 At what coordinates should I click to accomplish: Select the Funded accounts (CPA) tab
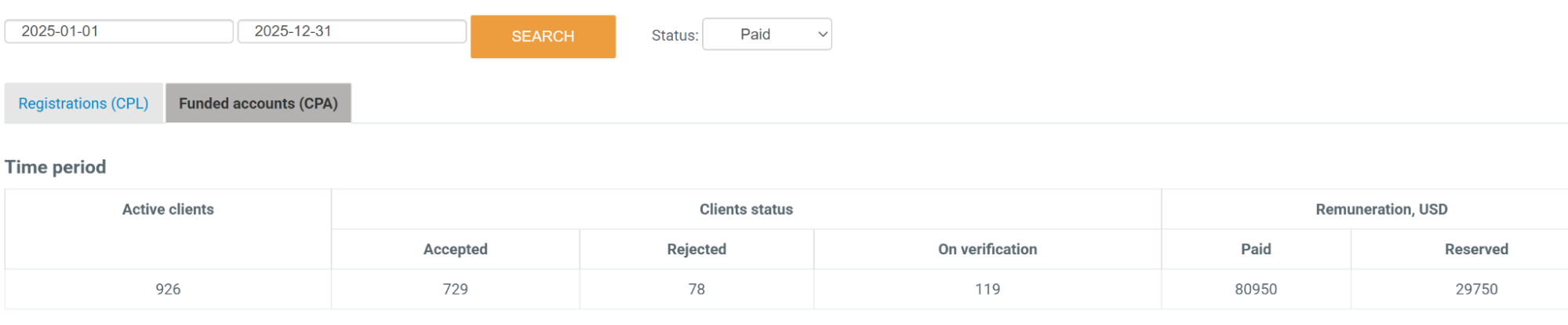pyautogui.click(x=258, y=104)
